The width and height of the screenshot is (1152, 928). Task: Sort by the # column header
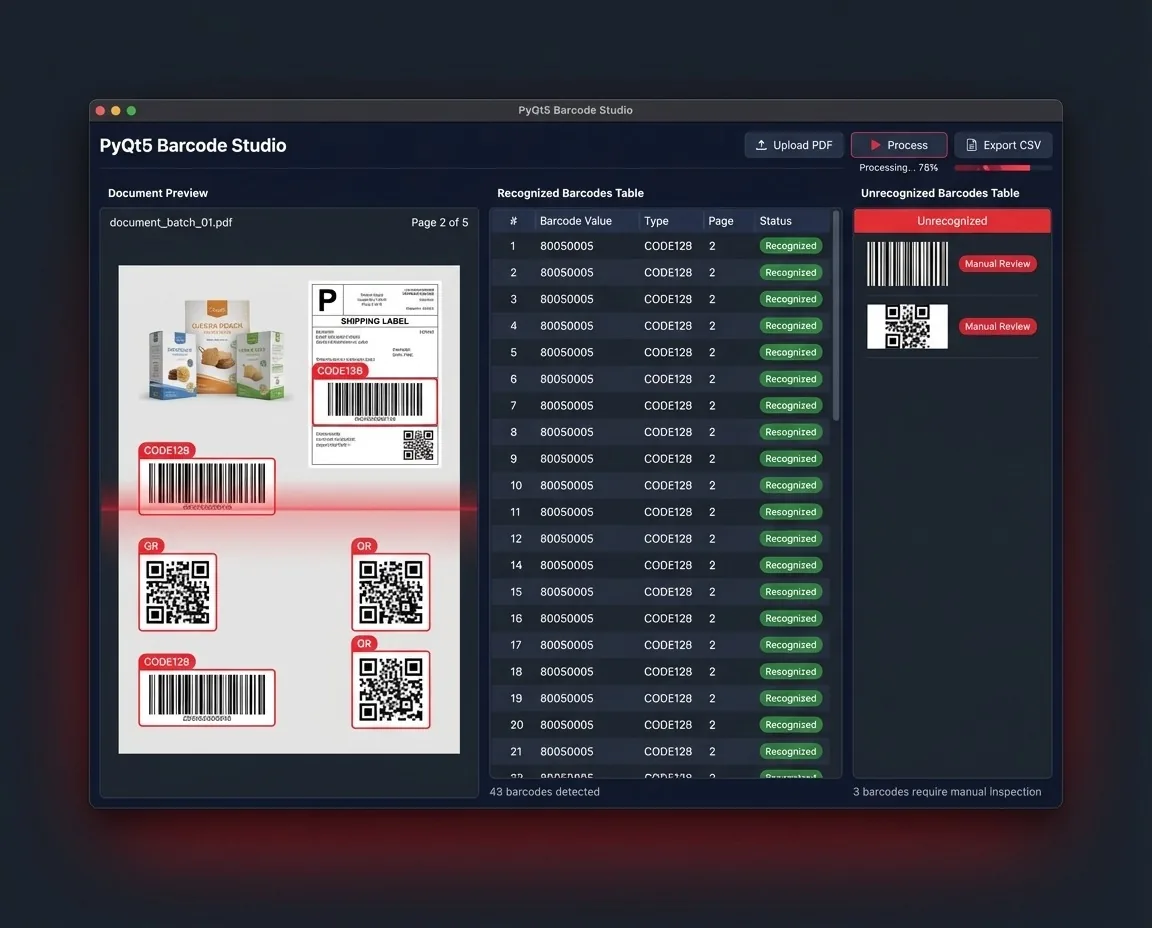[513, 220]
